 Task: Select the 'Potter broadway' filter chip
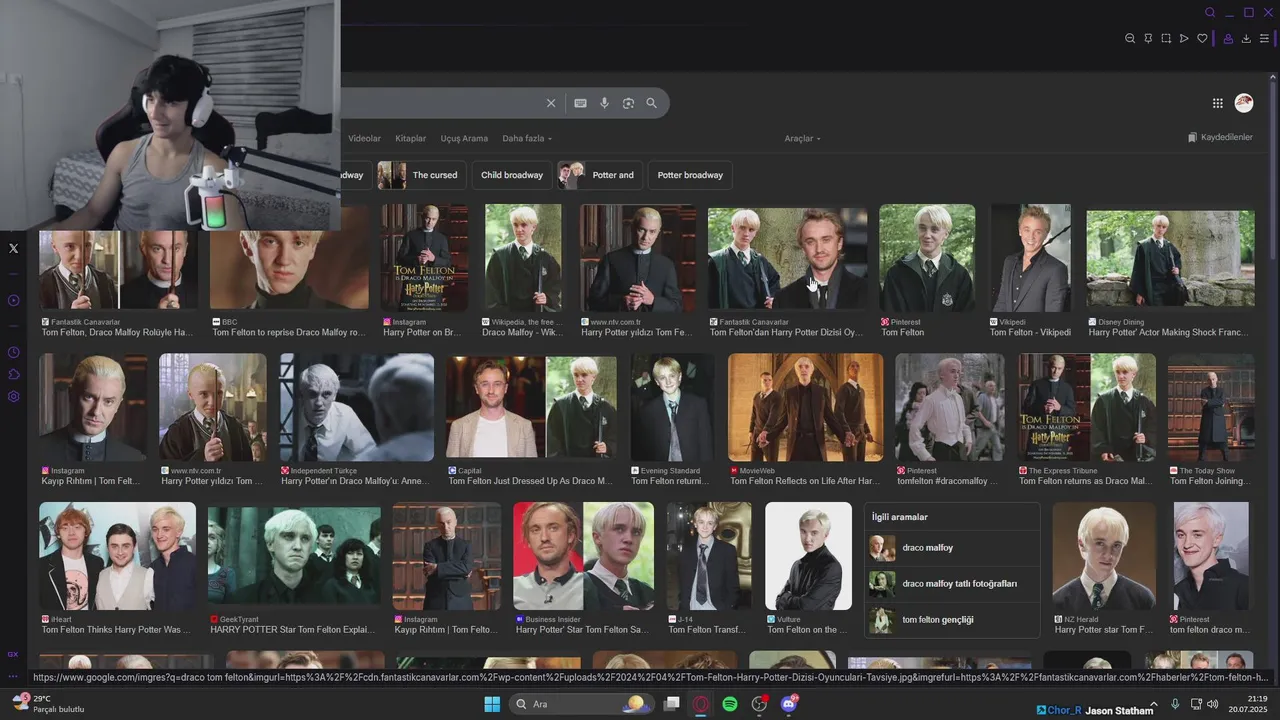(690, 175)
